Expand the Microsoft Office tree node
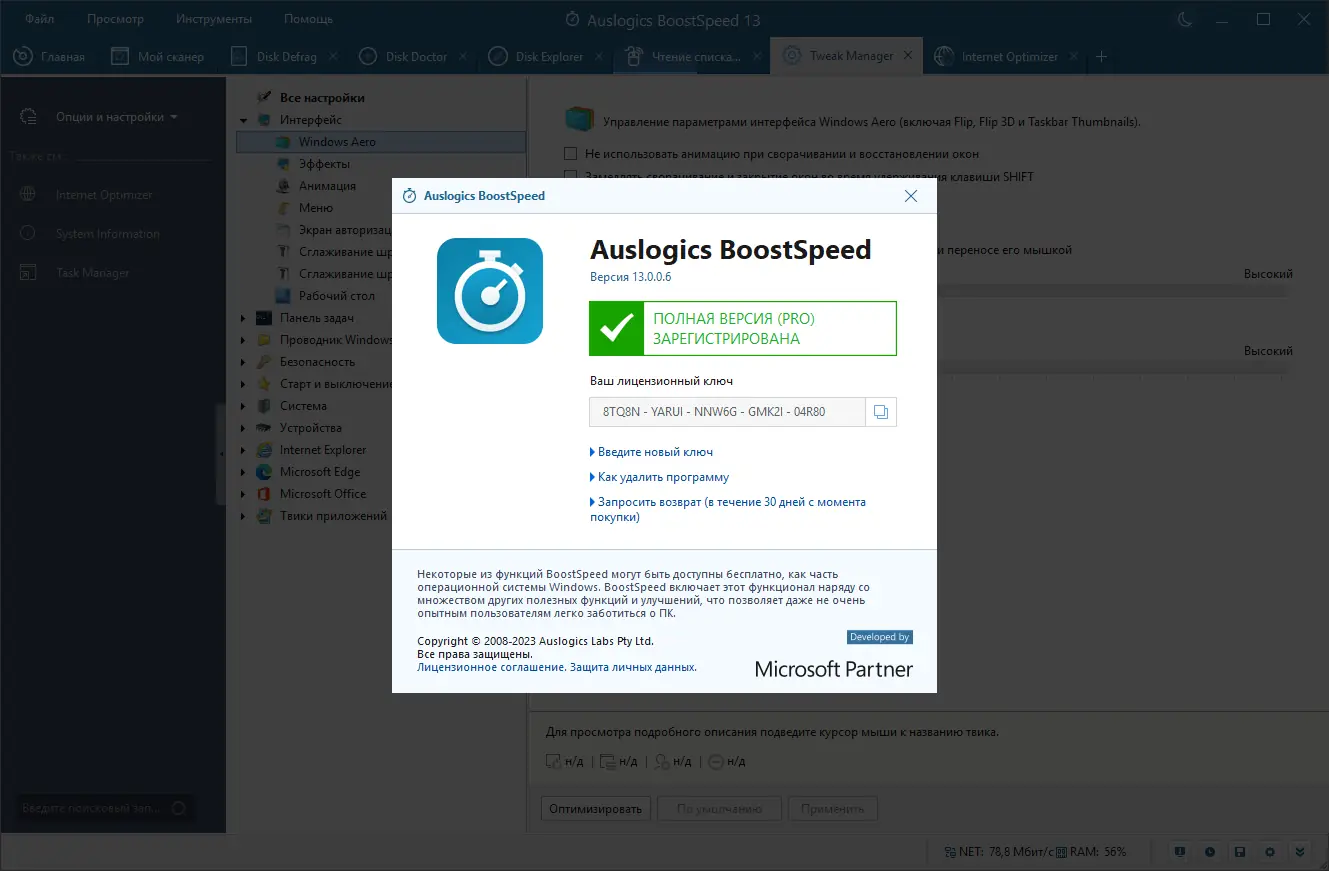The width and height of the screenshot is (1329, 871). tap(243, 494)
